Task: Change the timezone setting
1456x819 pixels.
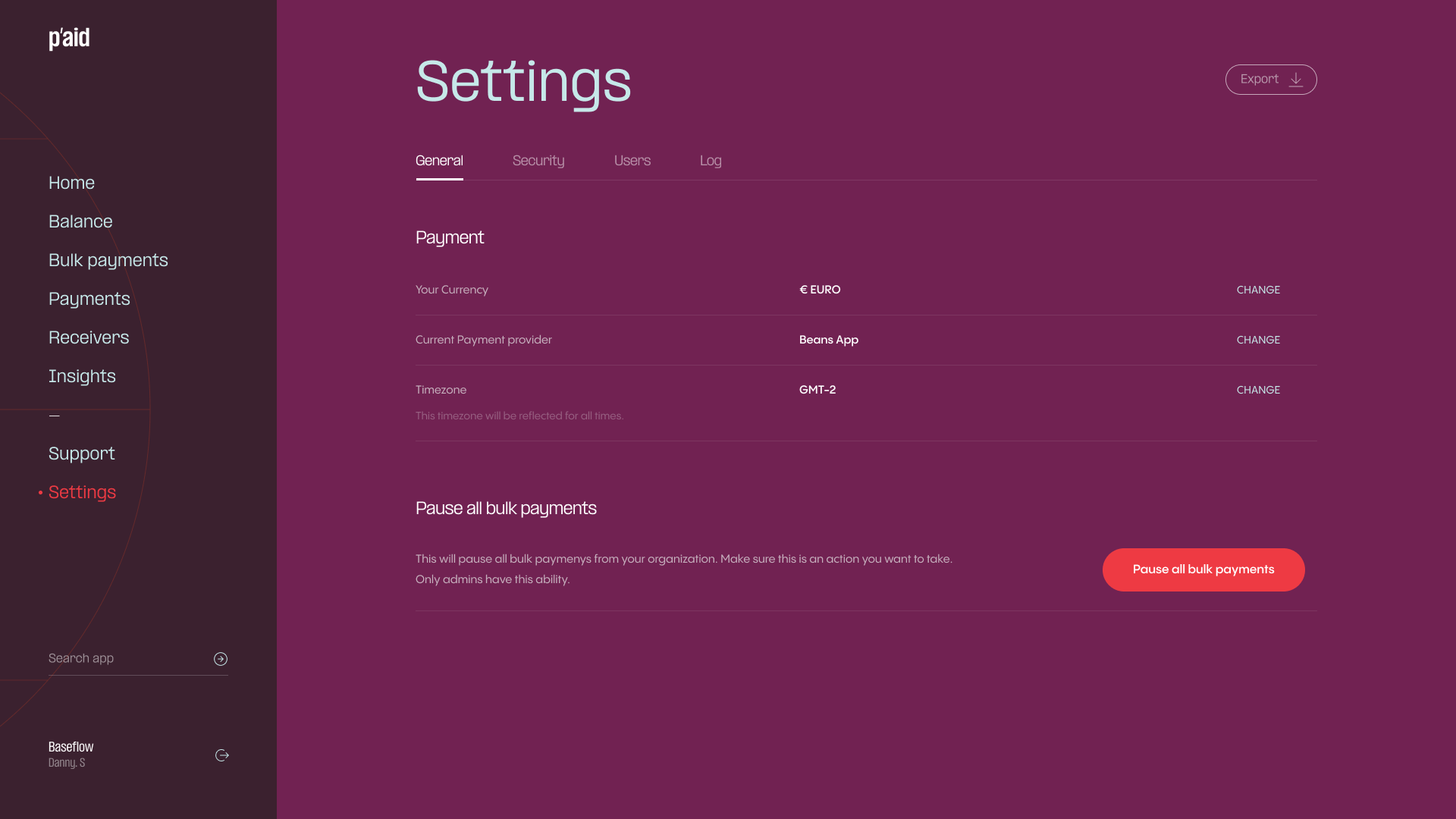Action: point(1257,390)
